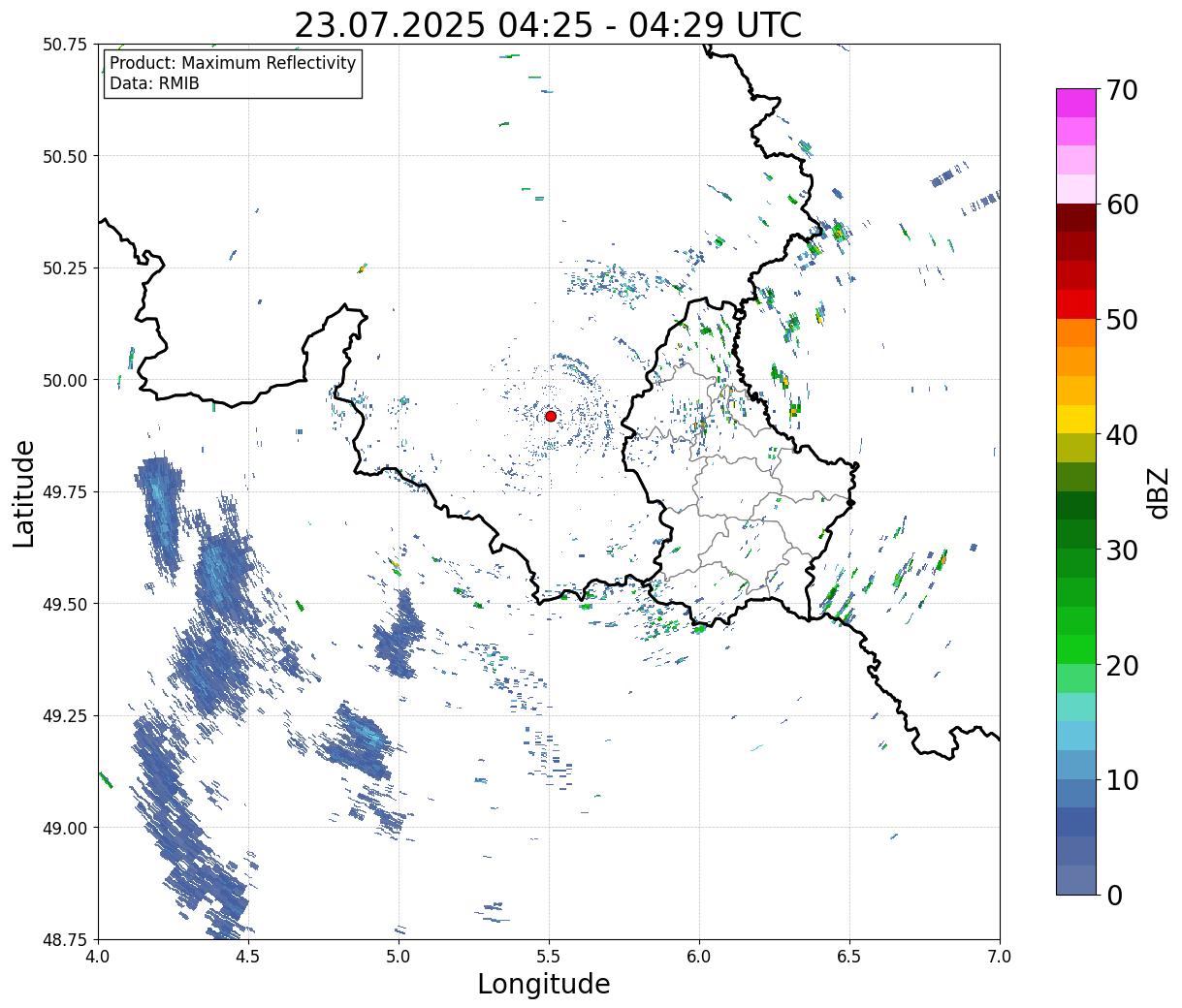This screenshot has height=1008, width=1182.
Task: Click the grey-blue 0 dBZ color band
Action: click(x=1076, y=879)
